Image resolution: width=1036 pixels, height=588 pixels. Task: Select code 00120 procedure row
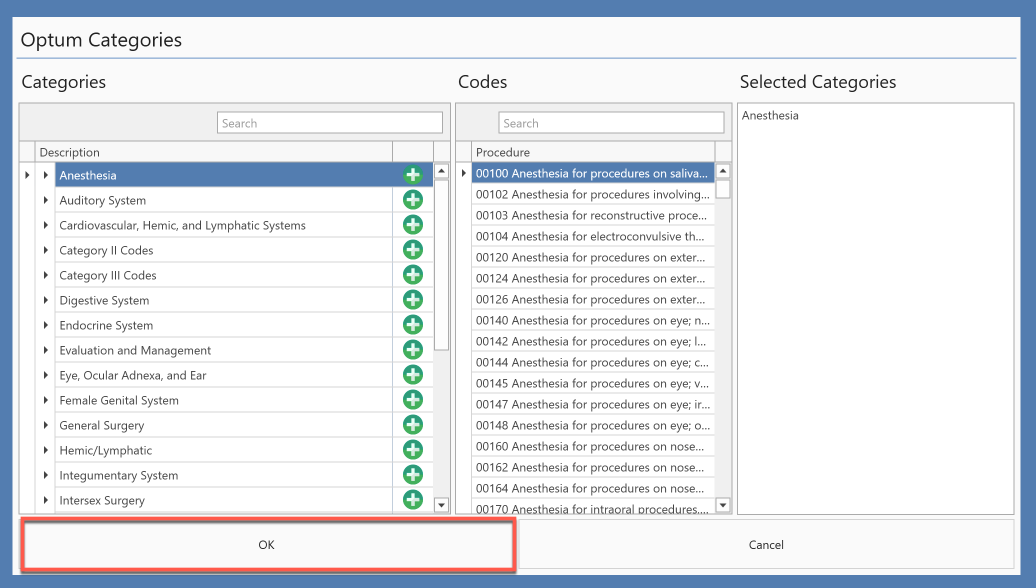point(593,257)
